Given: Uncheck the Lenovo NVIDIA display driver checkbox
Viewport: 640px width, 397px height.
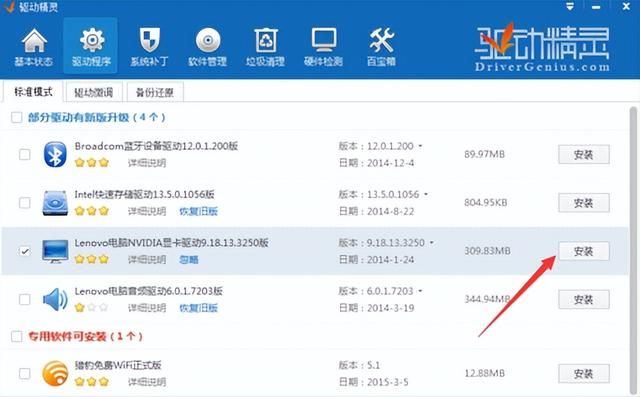Looking at the screenshot, I should (25, 251).
